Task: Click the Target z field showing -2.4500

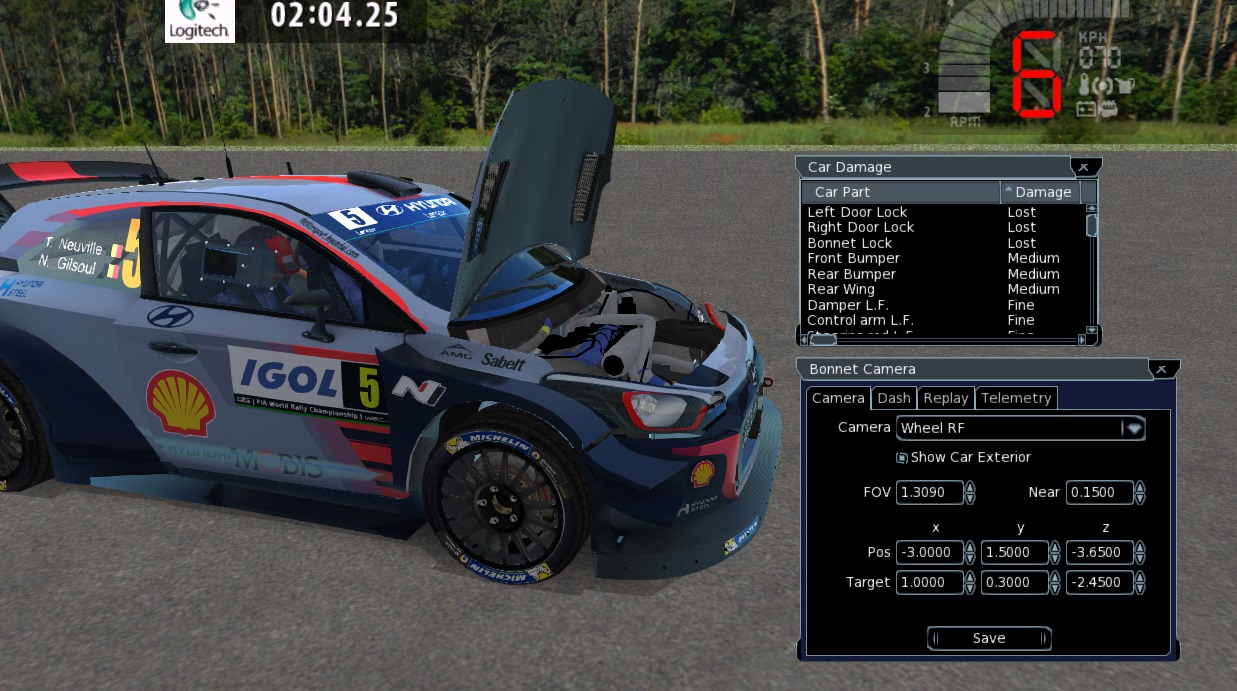Action: pyautogui.click(x=1100, y=582)
